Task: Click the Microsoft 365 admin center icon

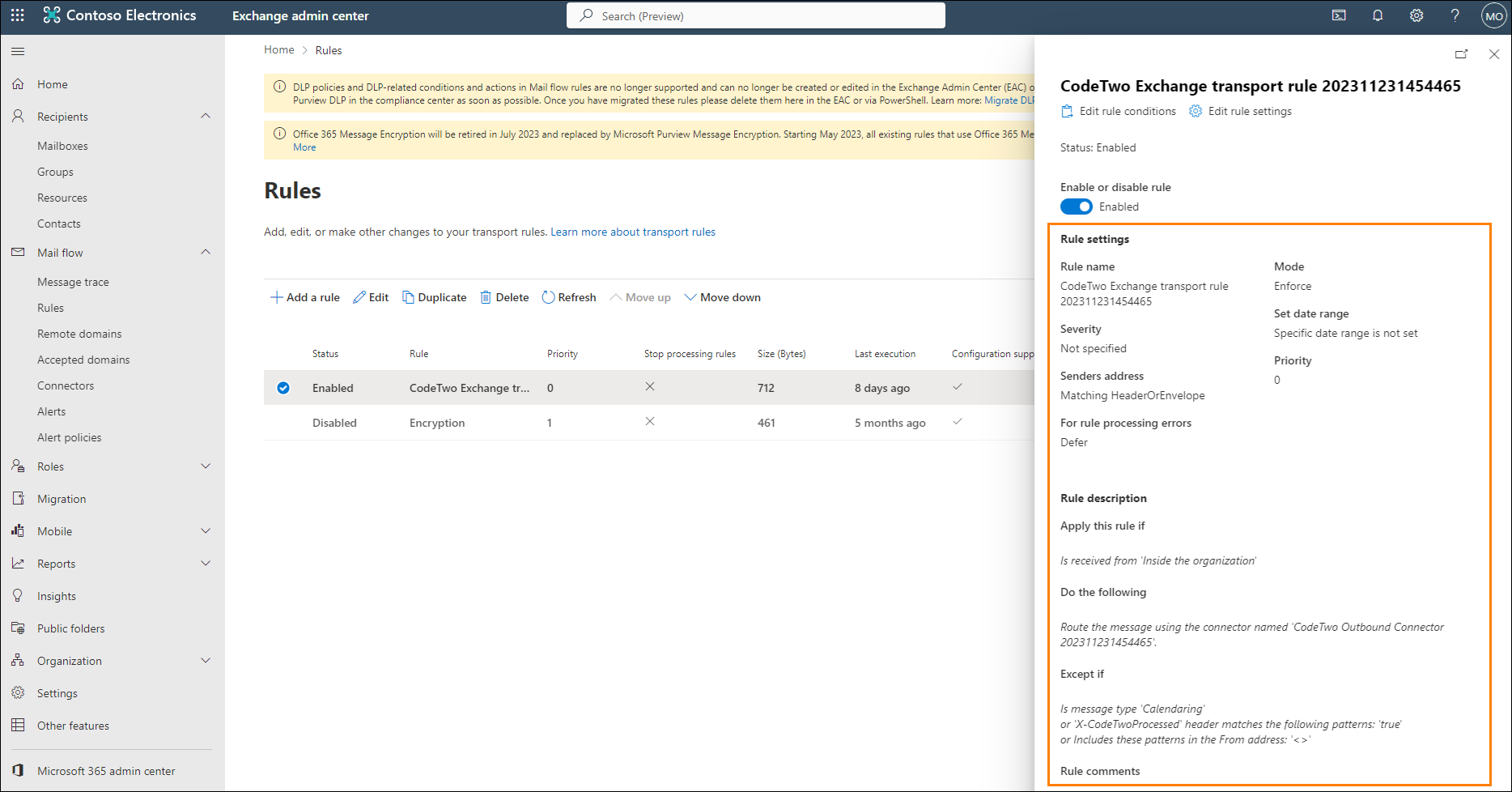Action: (x=18, y=770)
